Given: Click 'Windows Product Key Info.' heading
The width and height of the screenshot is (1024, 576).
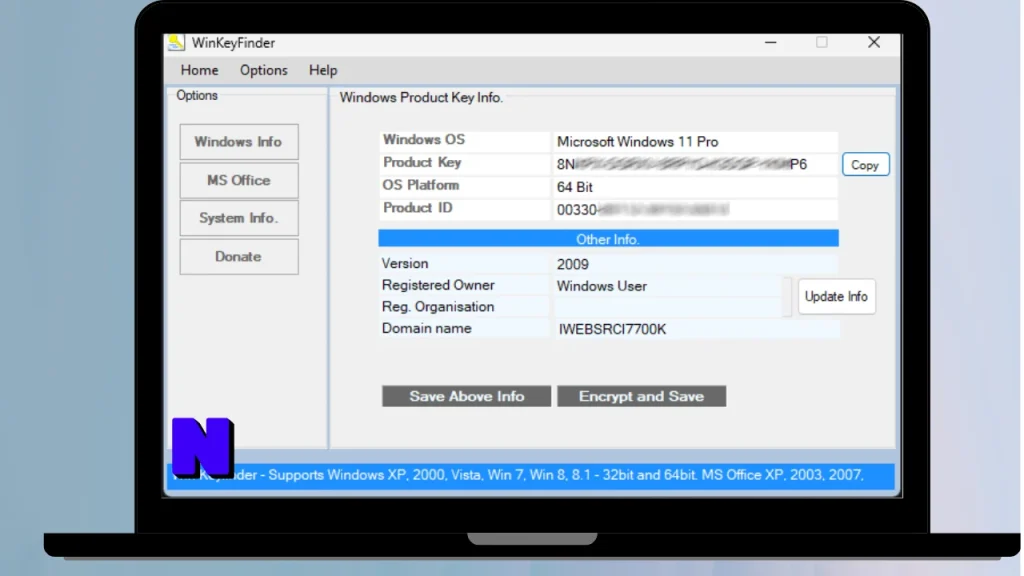Looking at the screenshot, I should (x=421, y=97).
